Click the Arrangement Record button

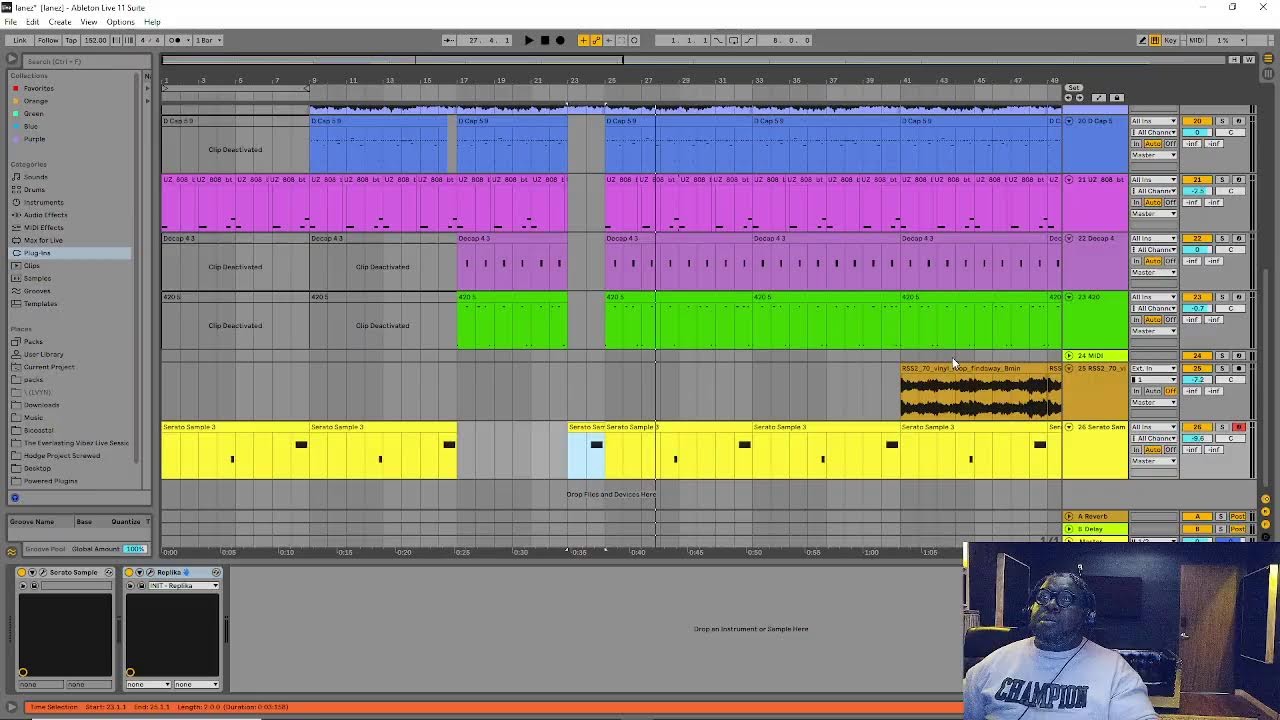pyautogui.click(x=560, y=40)
